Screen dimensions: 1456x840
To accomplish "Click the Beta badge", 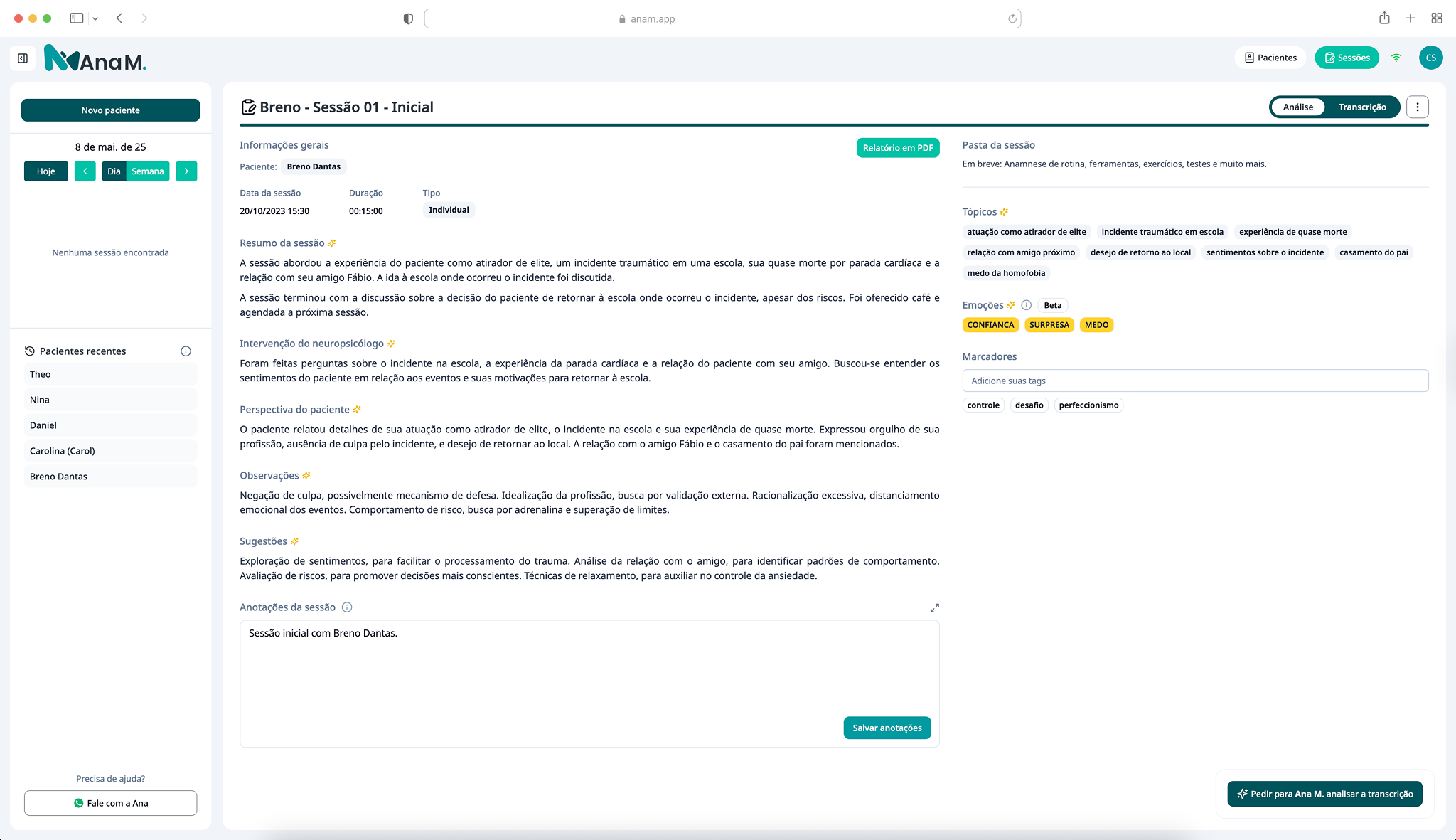I will (1053, 305).
